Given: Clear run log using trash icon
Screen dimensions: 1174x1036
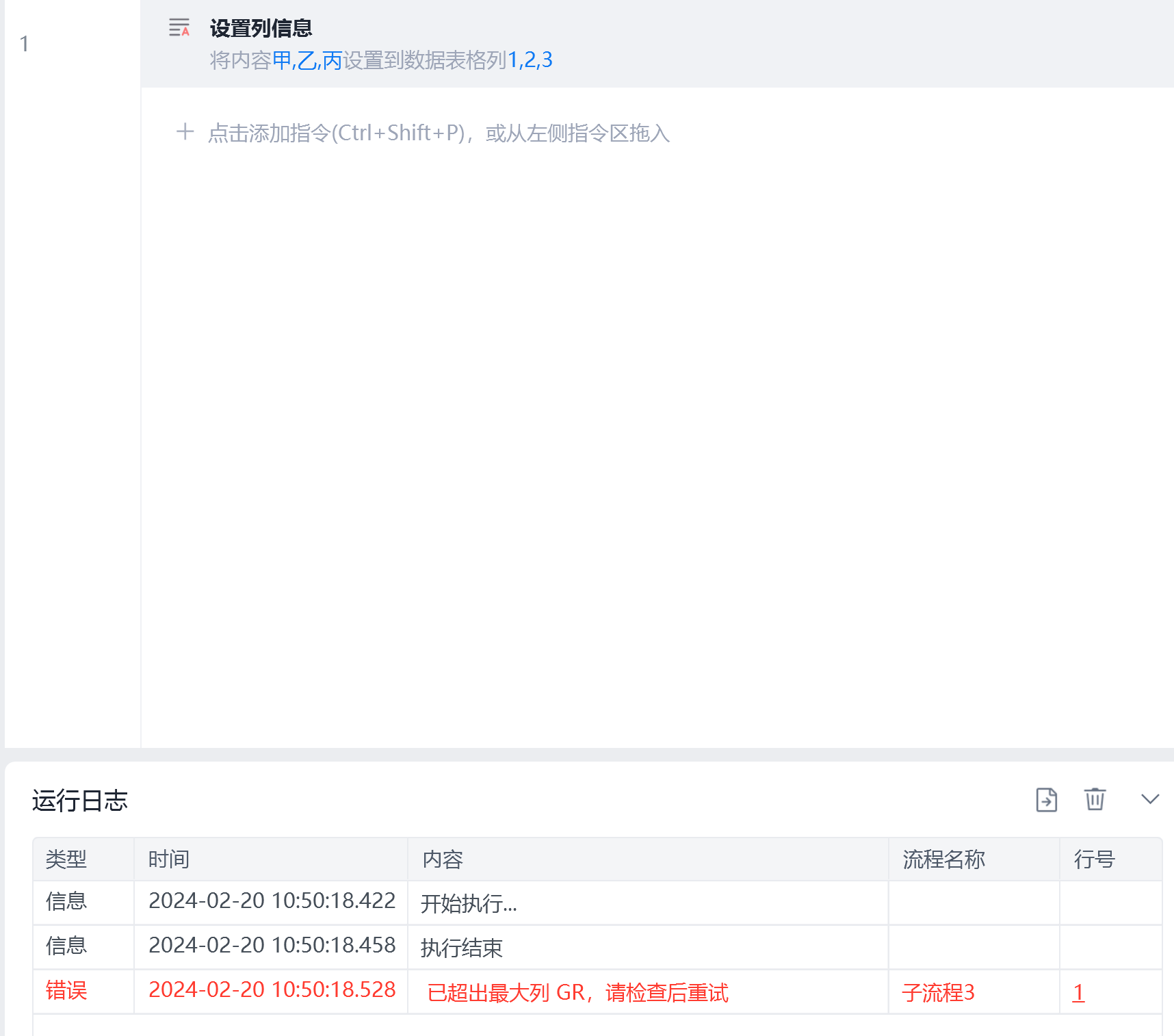Looking at the screenshot, I should pos(1095,799).
